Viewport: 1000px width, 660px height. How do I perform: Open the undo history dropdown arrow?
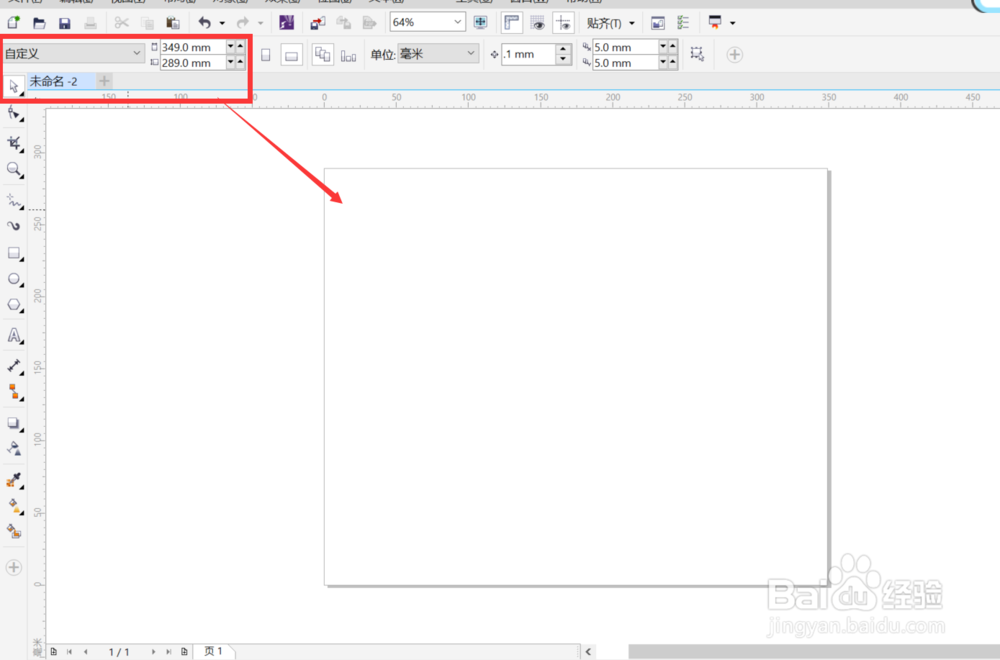click(x=222, y=24)
